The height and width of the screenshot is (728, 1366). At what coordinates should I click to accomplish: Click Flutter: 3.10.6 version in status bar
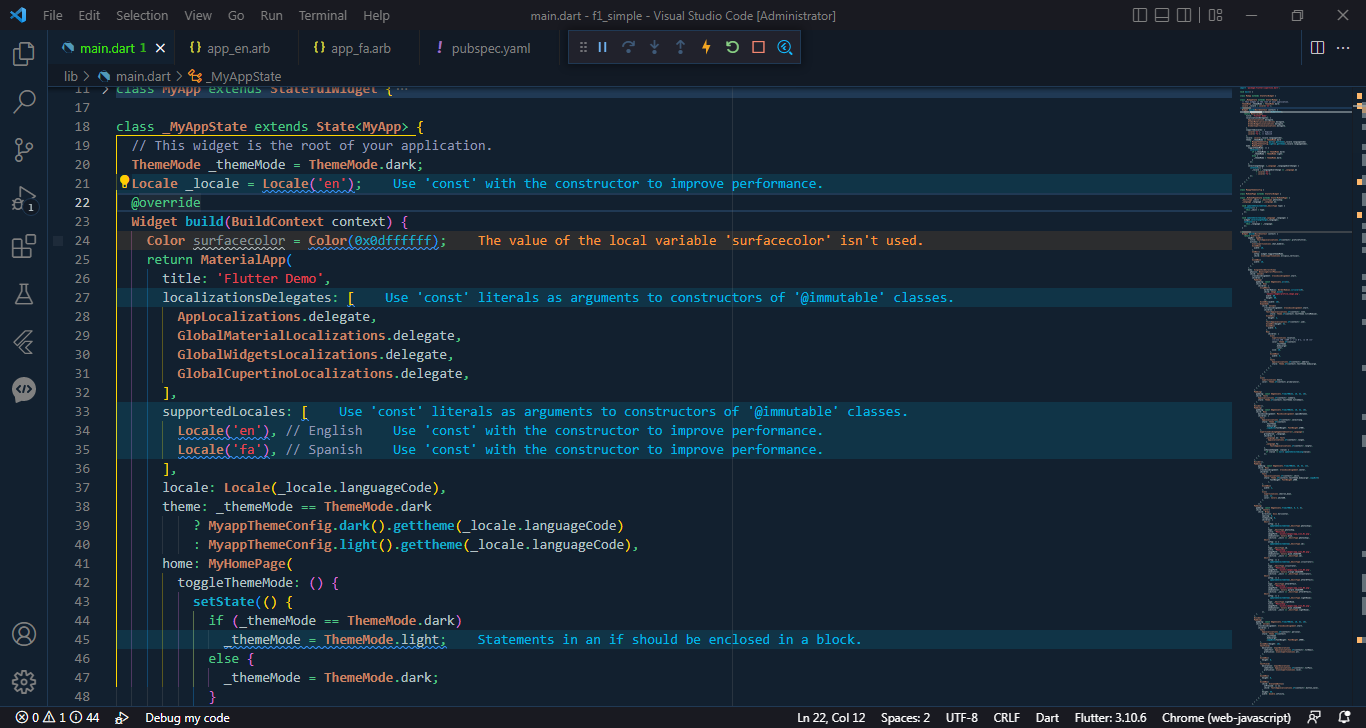click(x=1110, y=717)
